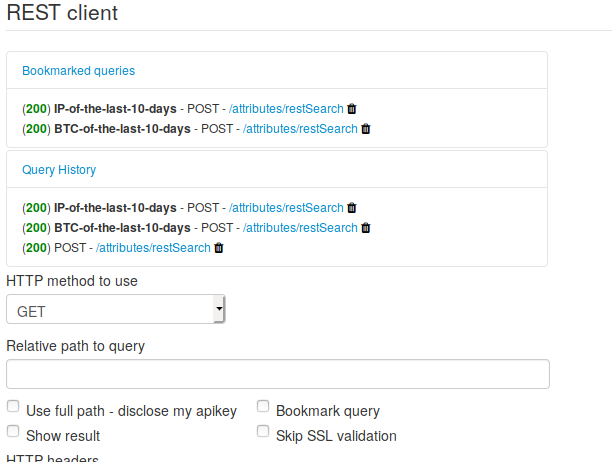Select BTC-of-the-last-10-days name in Bookmarked queries
The image size is (612, 462).
pyautogui.click(x=122, y=129)
